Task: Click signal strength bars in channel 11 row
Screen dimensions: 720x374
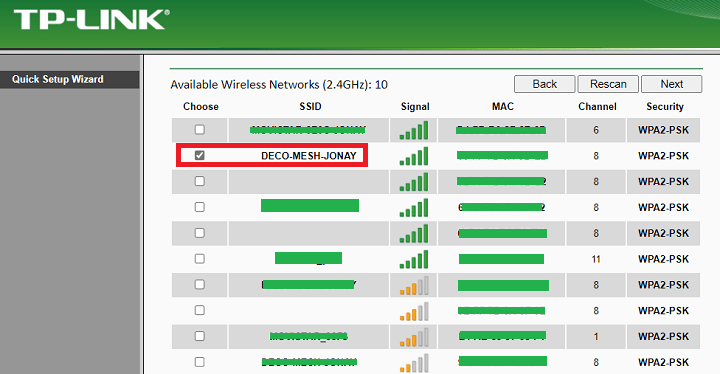Action: (414, 259)
